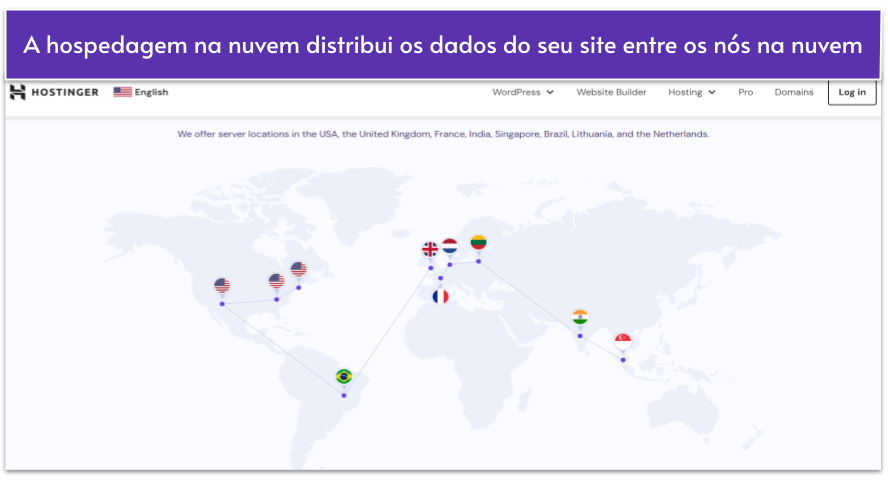This screenshot has height=480, width=888.
Task: Click the Brazil flag map pin
Action: (x=344, y=376)
